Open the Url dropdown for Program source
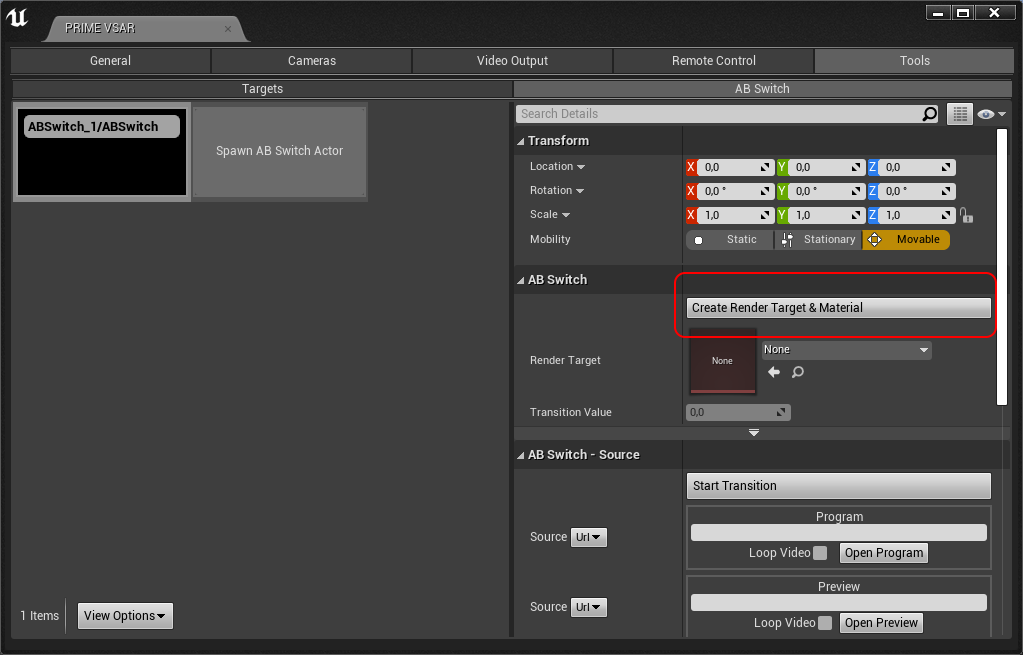The image size is (1023, 655). click(x=588, y=537)
